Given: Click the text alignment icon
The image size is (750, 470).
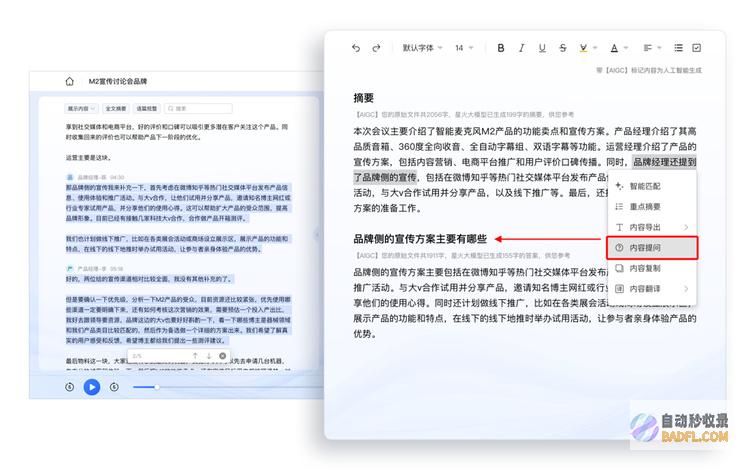Looking at the screenshot, I should pos(648,48).
